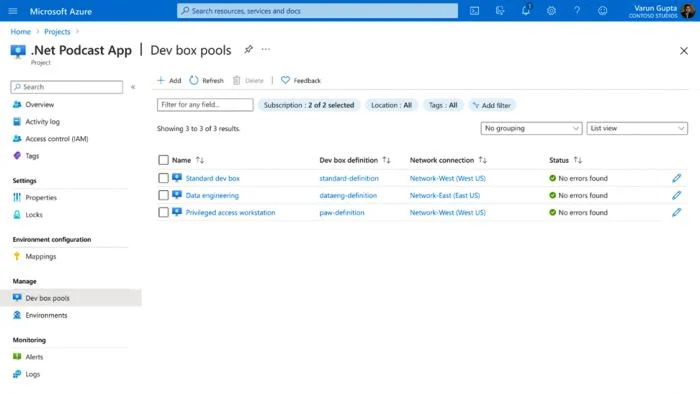
Task: Open the List view dropdown
Action: (x=637, y=128)
